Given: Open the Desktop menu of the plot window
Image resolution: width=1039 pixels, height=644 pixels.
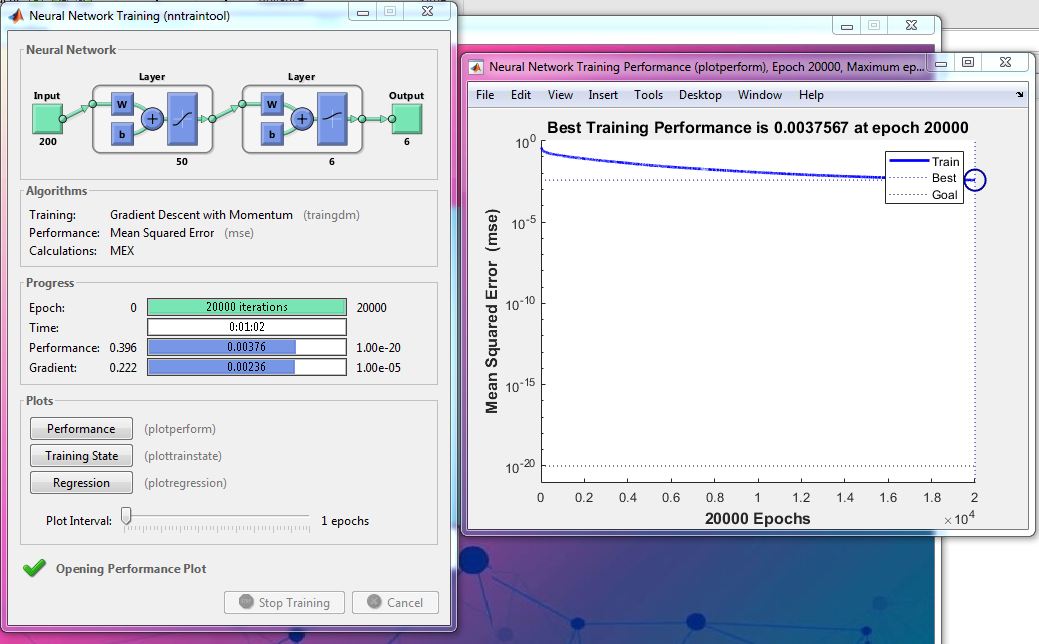Looking at the screenshot, I should pos(700,95).
